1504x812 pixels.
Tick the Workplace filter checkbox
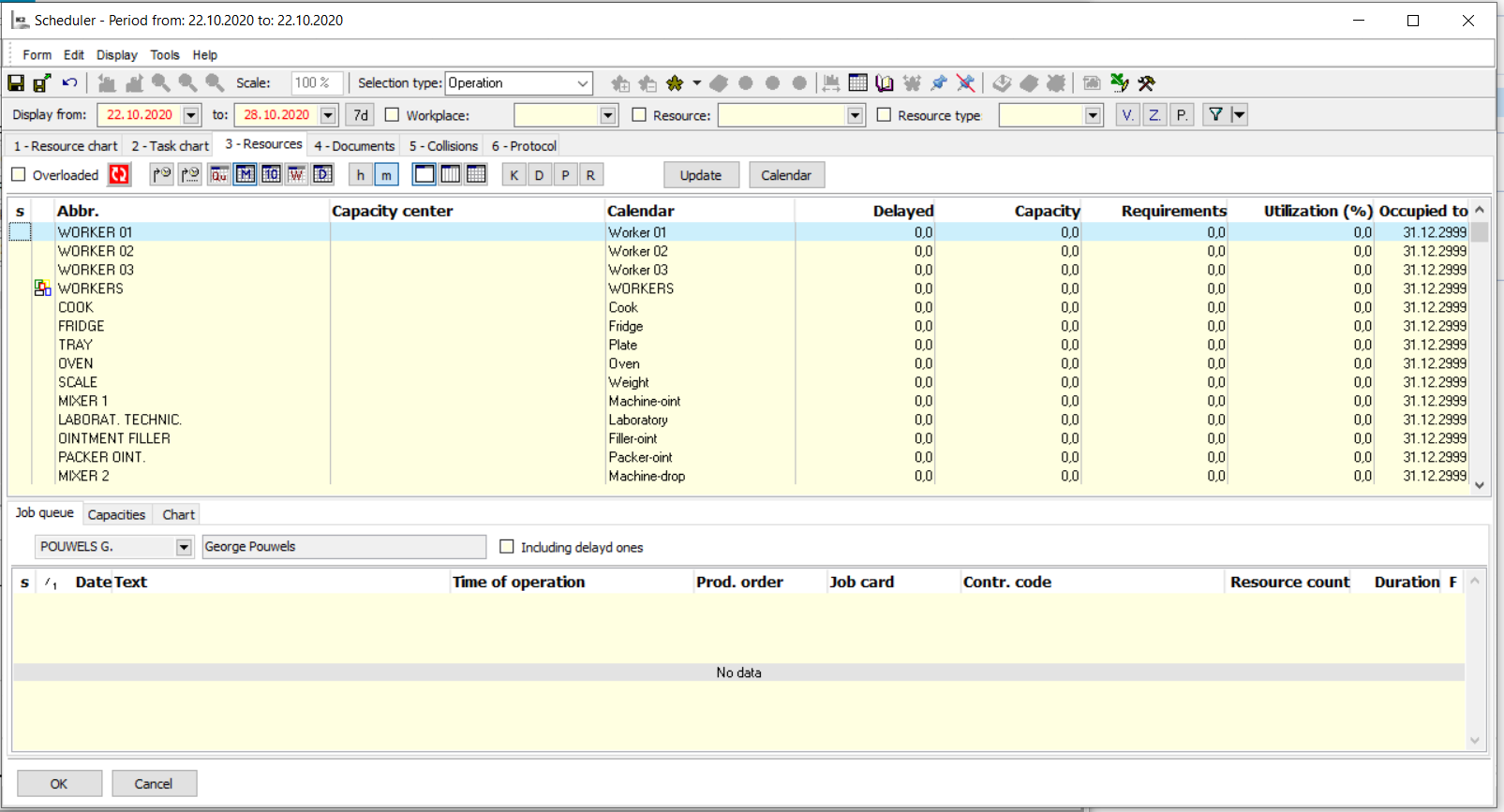click(x=392, y=115)
